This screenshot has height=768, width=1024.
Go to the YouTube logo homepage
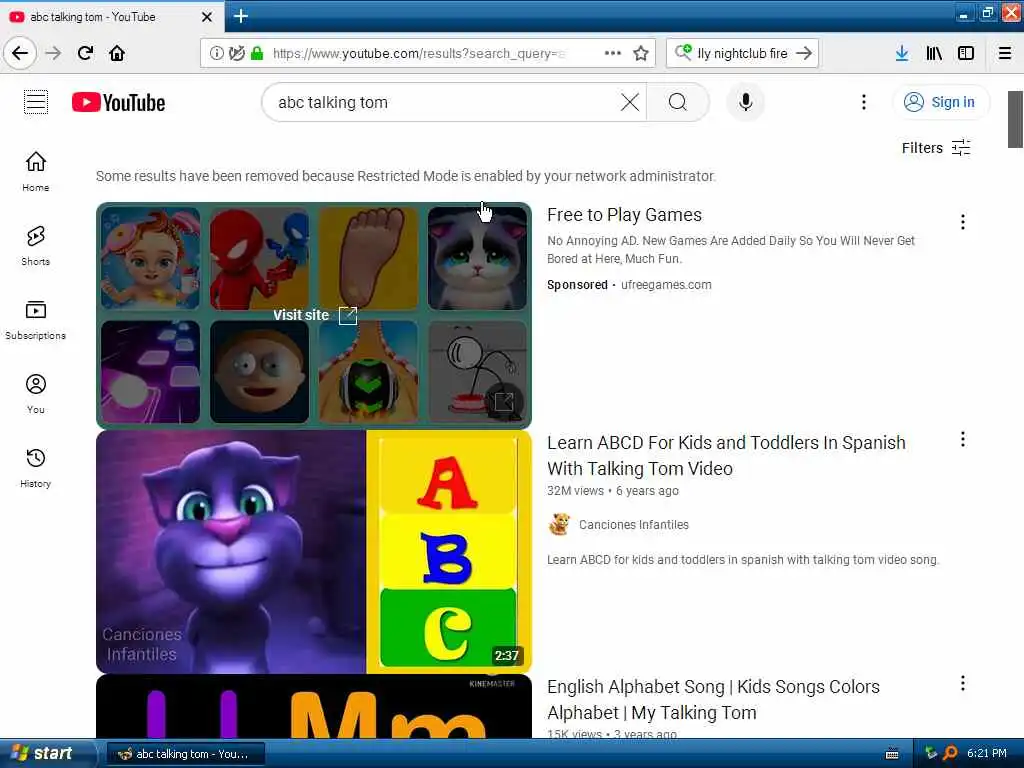click(118, 103)
